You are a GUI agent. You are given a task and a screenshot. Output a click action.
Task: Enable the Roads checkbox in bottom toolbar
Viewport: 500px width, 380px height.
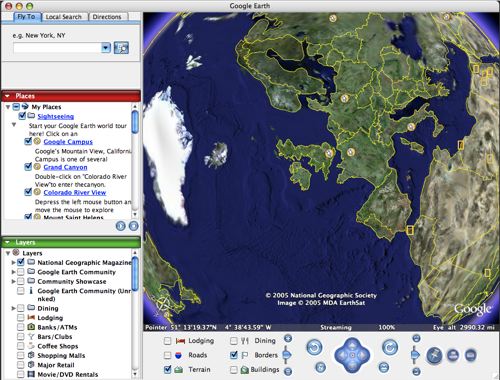click(x=167, y=355)
